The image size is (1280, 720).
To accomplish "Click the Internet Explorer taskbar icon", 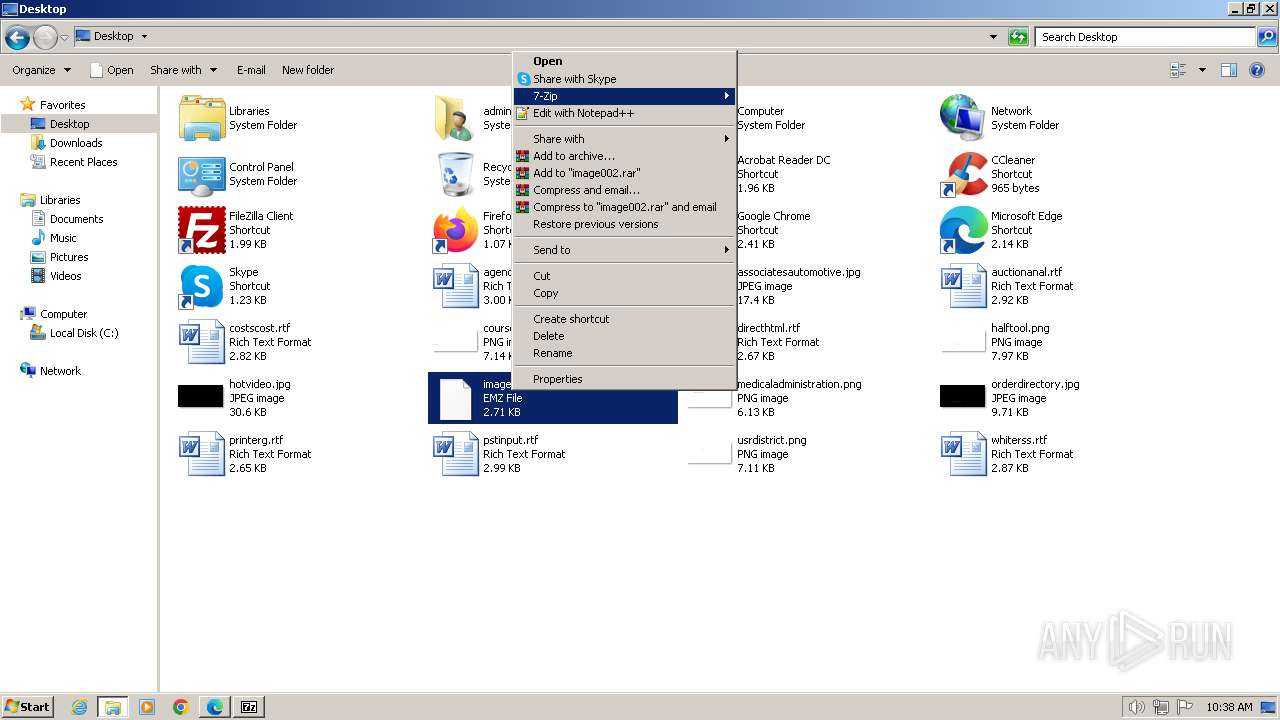I will click(x=79, y=707).
